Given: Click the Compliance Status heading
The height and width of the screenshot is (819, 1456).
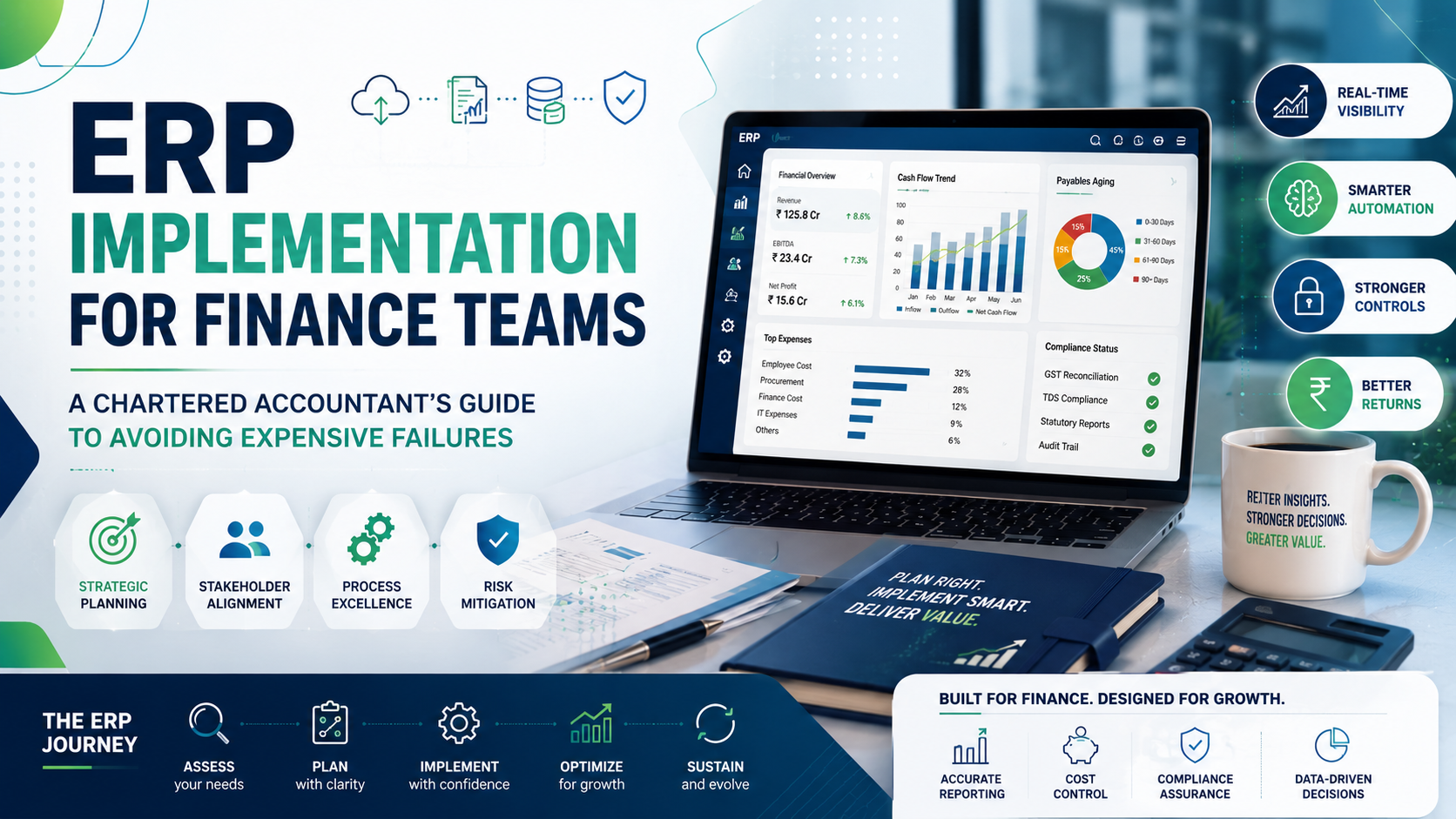Looking at the screenshot, I should 1082,347.
